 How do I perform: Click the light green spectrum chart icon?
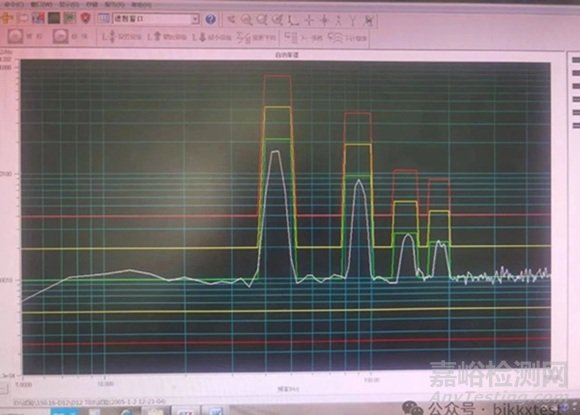[70, 18]
